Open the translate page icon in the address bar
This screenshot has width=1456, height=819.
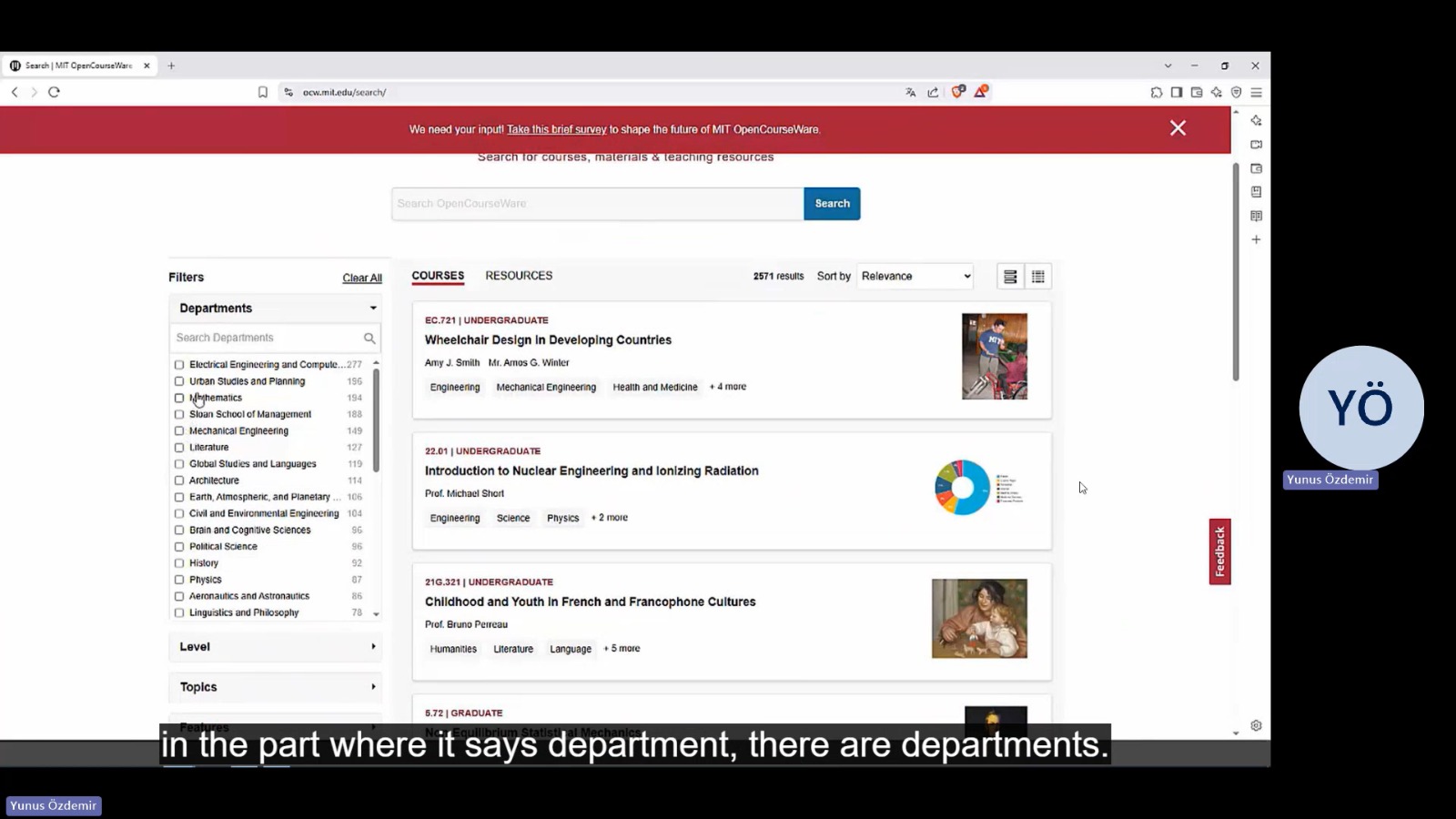coord(911,92)
